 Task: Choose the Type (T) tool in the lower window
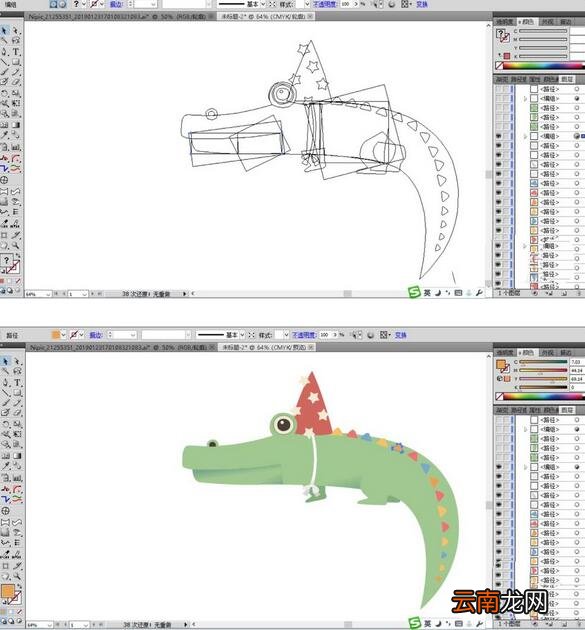(17, 382)
